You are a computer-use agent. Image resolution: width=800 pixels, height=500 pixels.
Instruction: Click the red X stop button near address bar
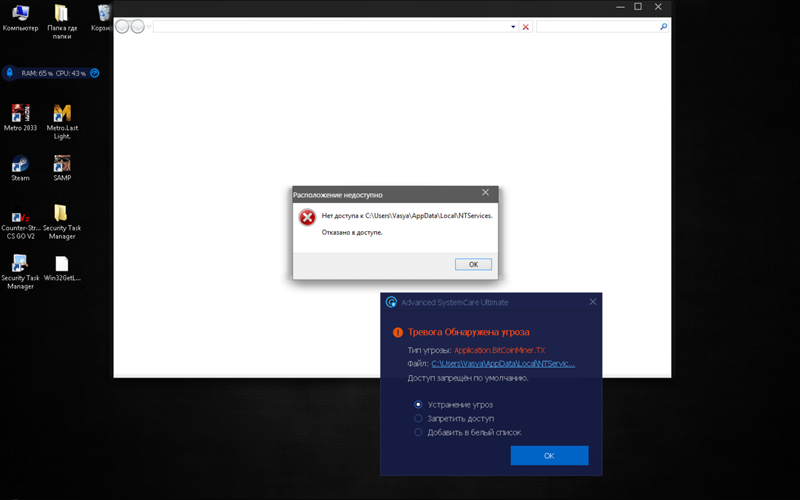pos(526,27)
